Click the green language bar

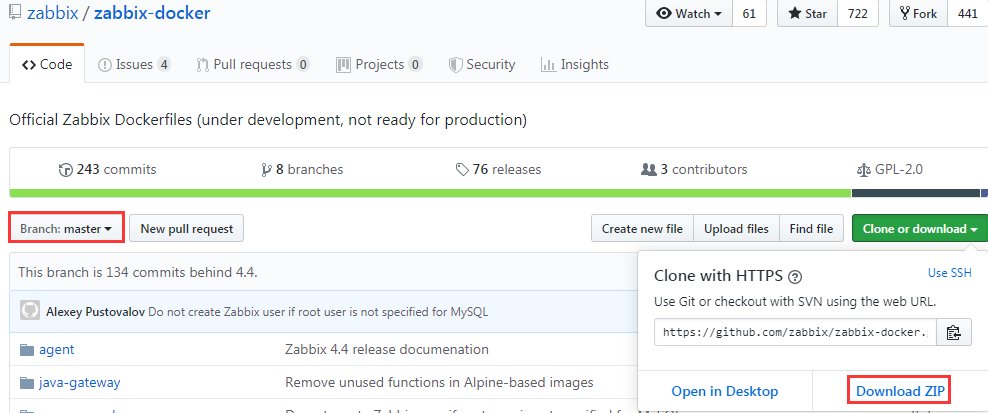click(x=430, y=193)
